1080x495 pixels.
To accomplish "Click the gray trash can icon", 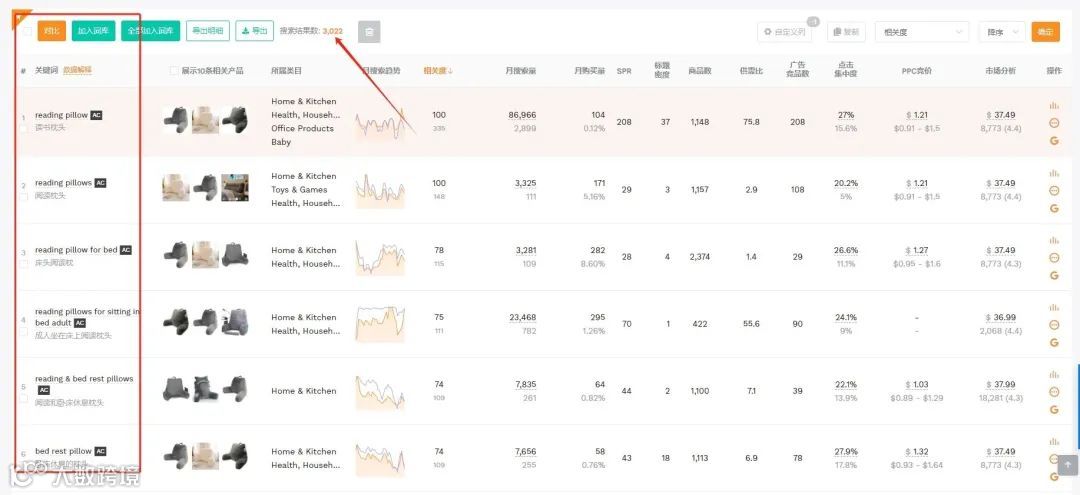I will pyautogui.click(x=369, y=32).
